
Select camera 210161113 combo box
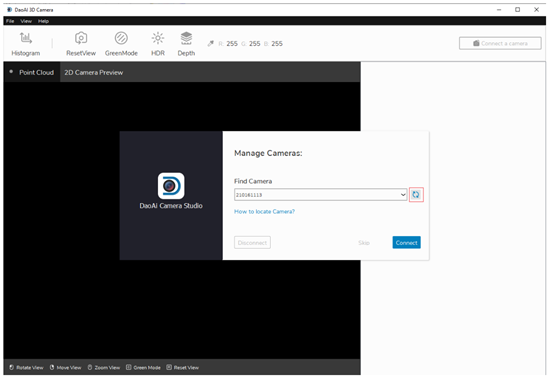click(320, 195)
